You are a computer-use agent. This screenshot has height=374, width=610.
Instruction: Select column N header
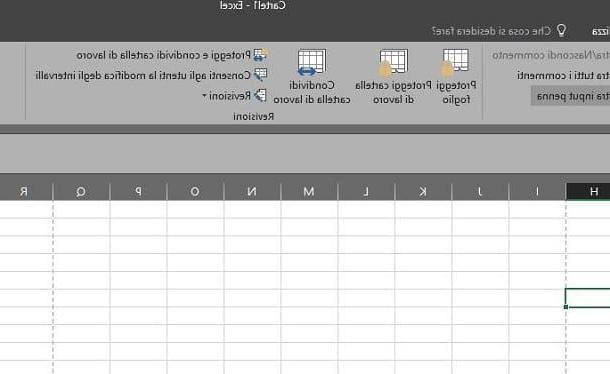point(252,191)
